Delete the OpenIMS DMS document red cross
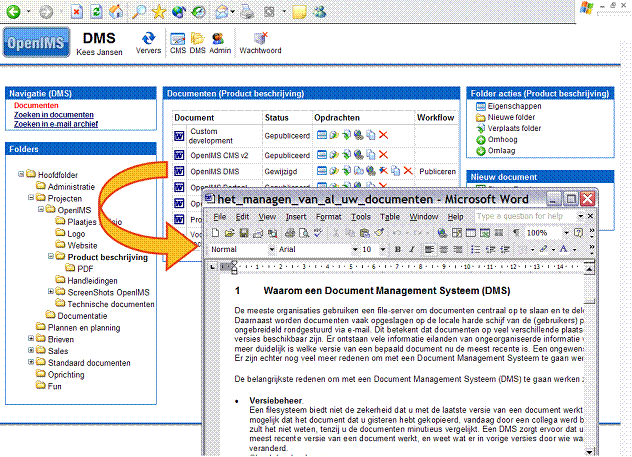The width and height of the screenshot is (632, 457). (408, 171)
